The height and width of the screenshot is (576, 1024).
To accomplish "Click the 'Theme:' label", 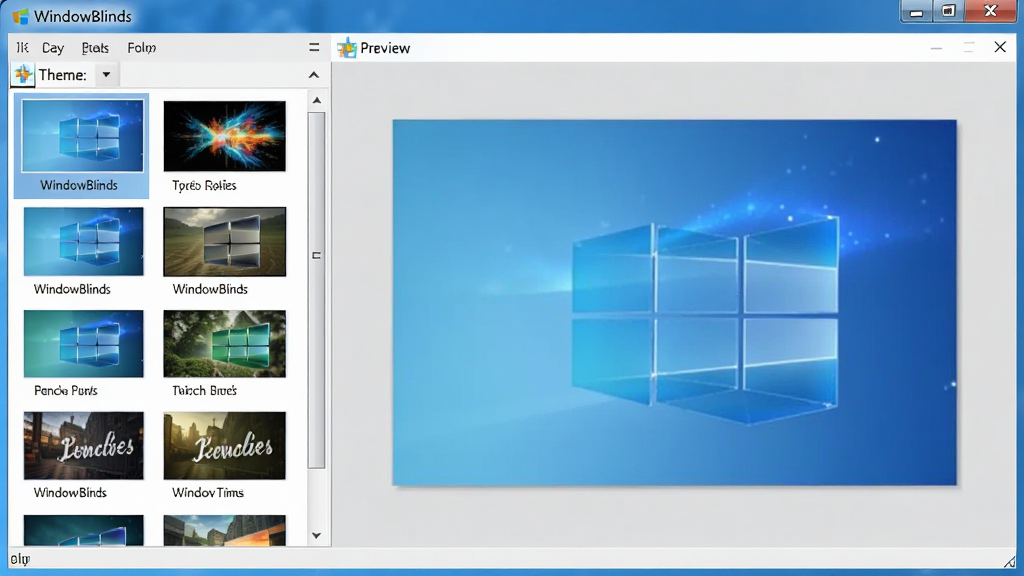I will click(x=63, y=75).
